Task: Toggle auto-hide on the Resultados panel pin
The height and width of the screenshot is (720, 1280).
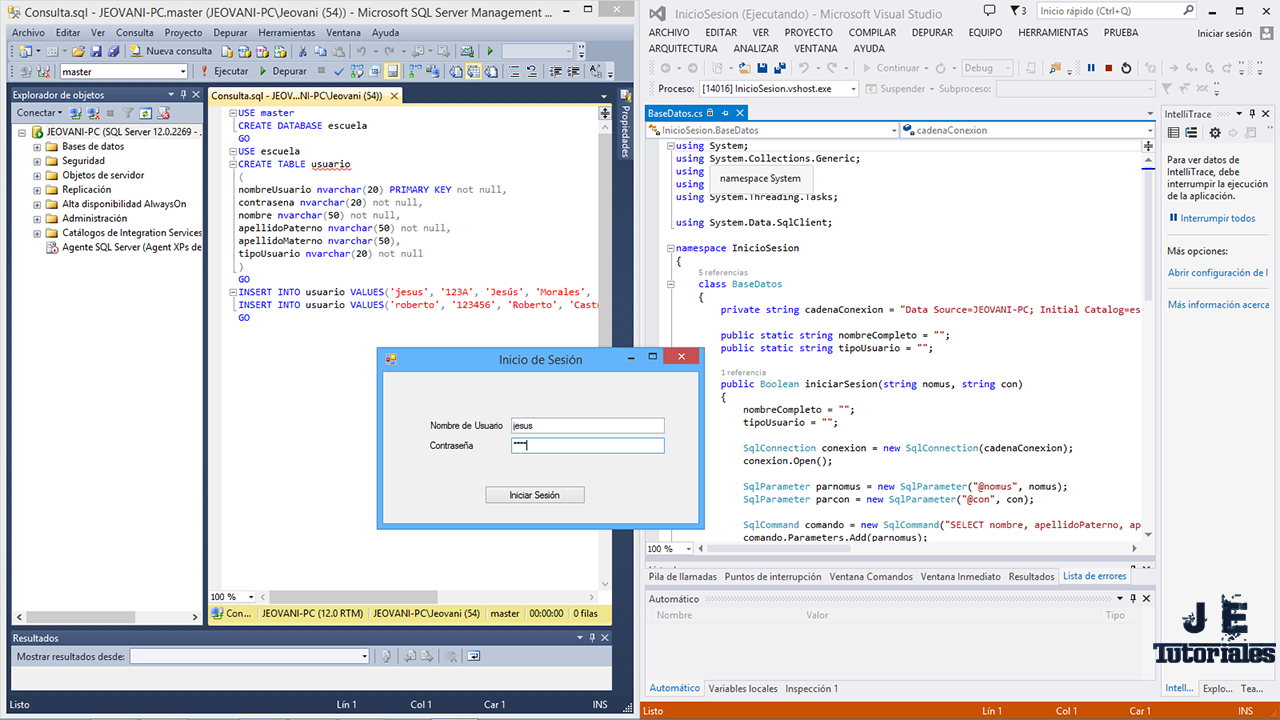Action: (x=592, y=637)
